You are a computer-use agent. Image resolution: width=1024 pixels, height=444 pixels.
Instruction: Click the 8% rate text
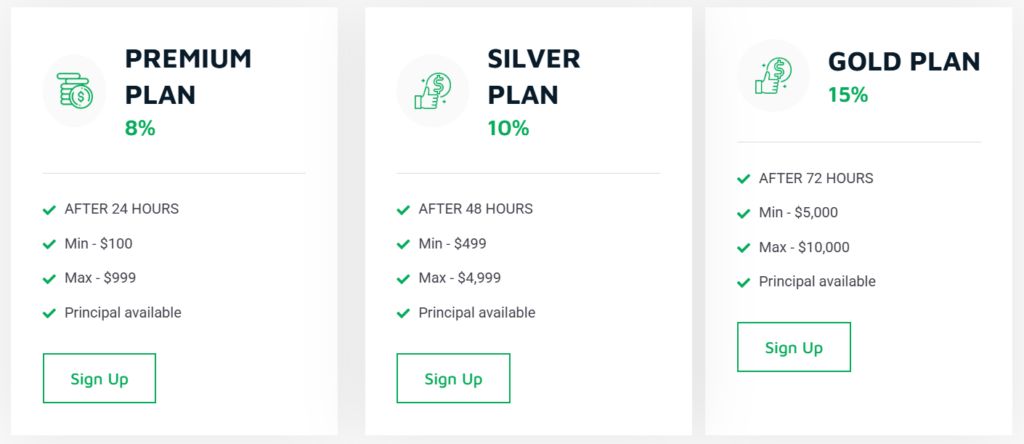click(140, 128)
